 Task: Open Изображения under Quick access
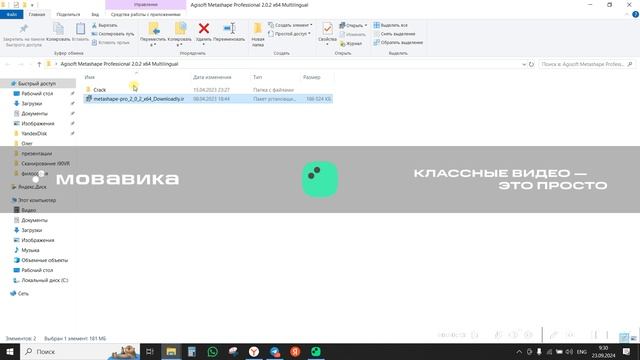coord(38,123)
